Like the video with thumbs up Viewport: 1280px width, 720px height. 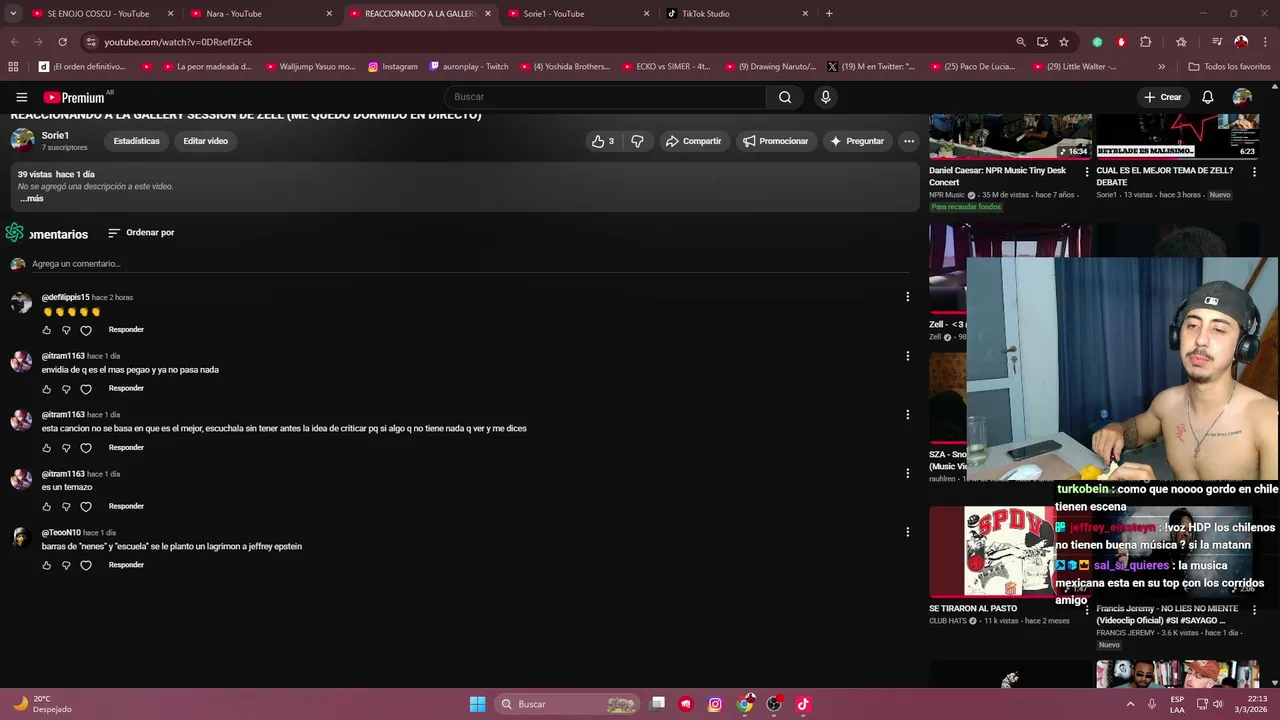[603, 141]
